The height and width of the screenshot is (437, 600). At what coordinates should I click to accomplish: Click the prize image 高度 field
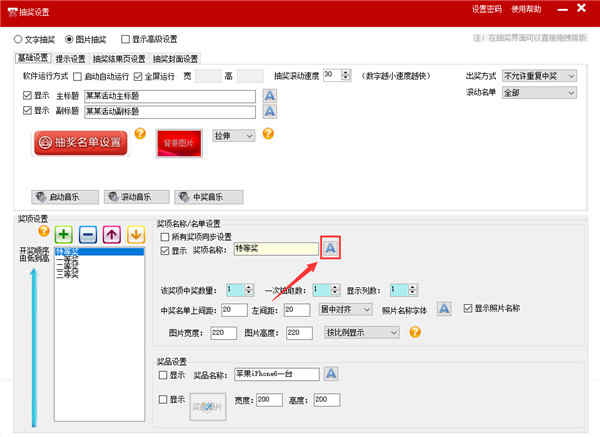tap(327, 400)
